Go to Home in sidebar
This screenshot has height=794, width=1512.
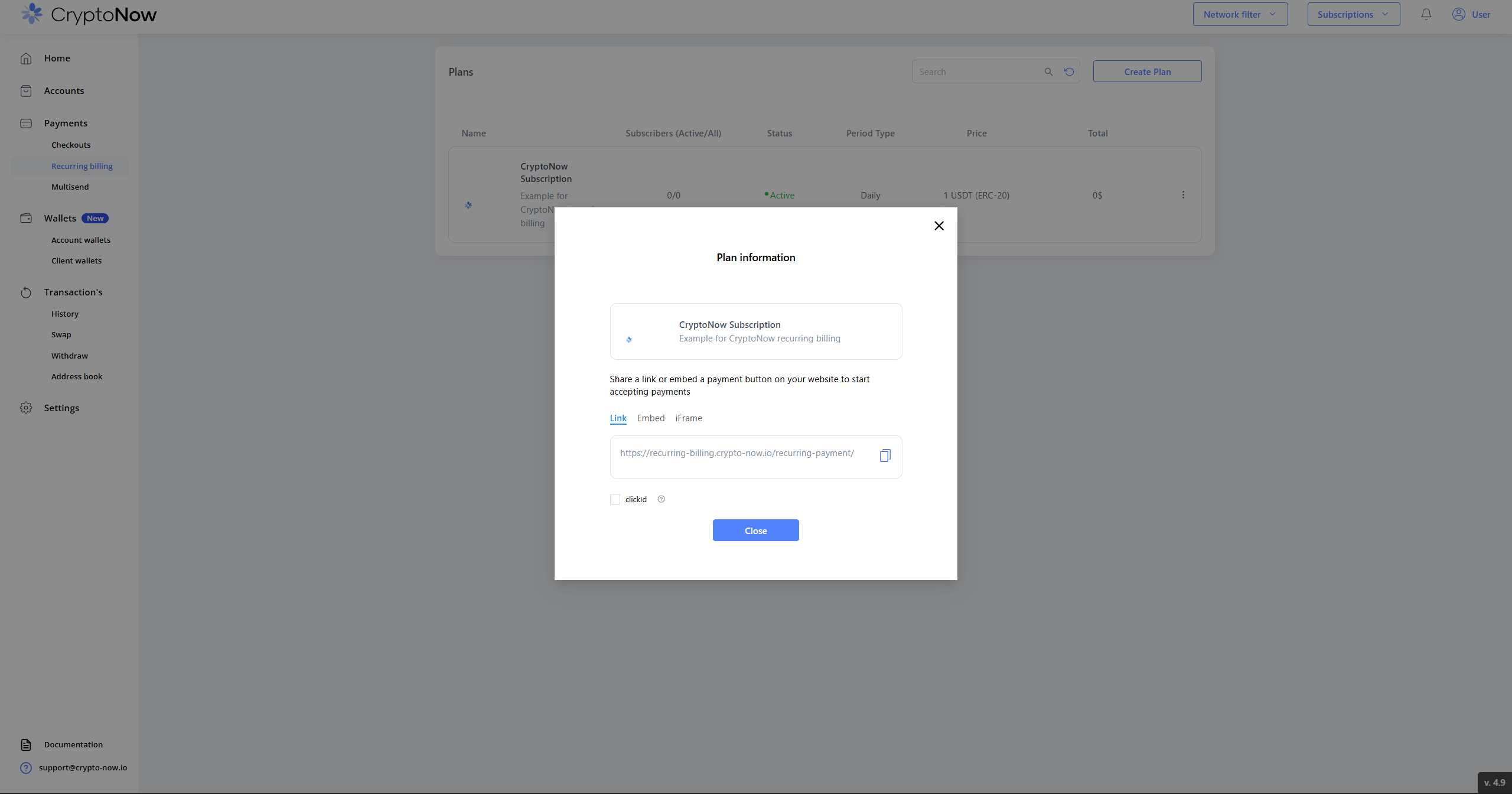pyautogui.click(x=57, y=58)
